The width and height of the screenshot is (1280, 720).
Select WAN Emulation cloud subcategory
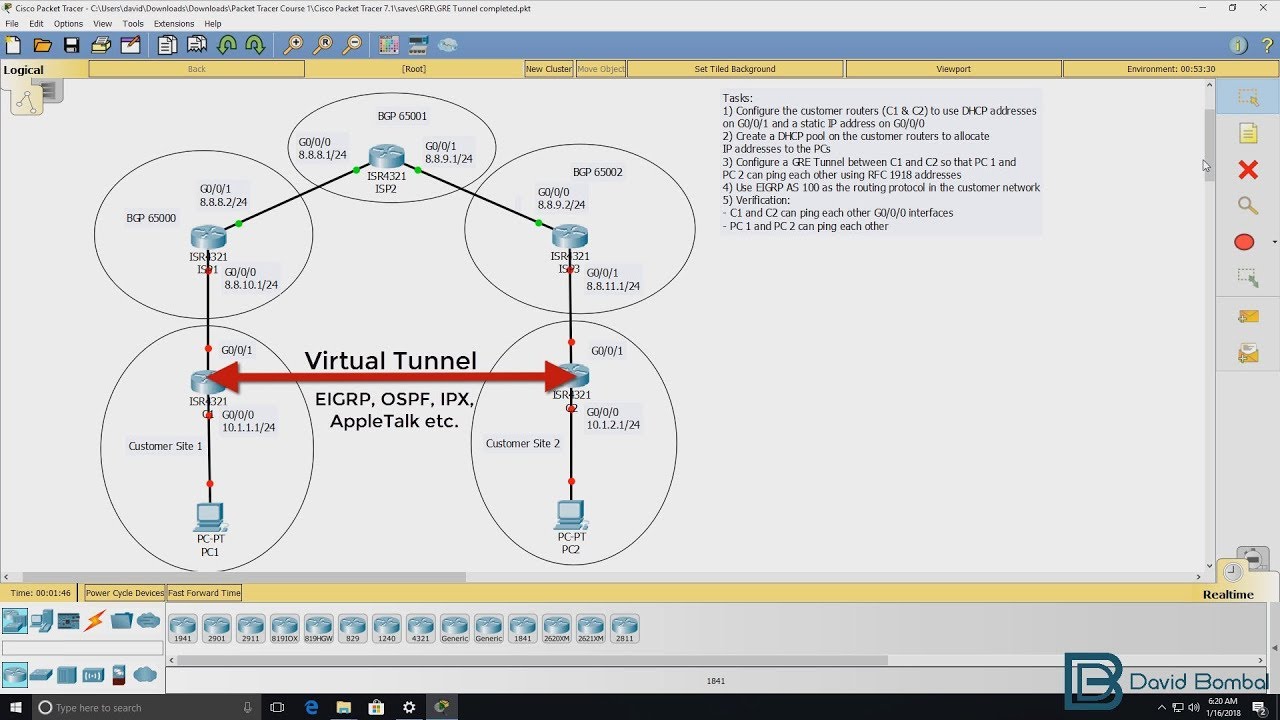(x=145, y=675)
